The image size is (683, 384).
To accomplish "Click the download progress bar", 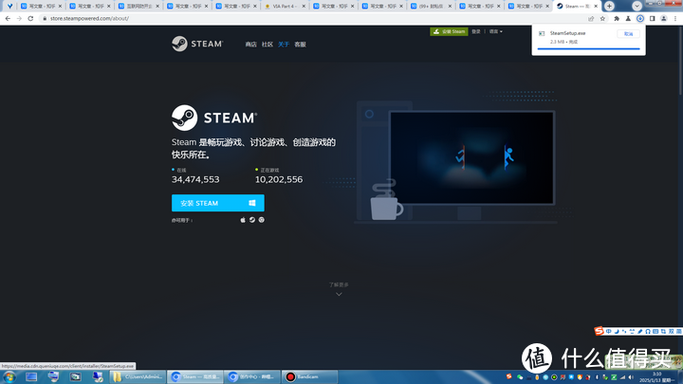I will (588, 49).
